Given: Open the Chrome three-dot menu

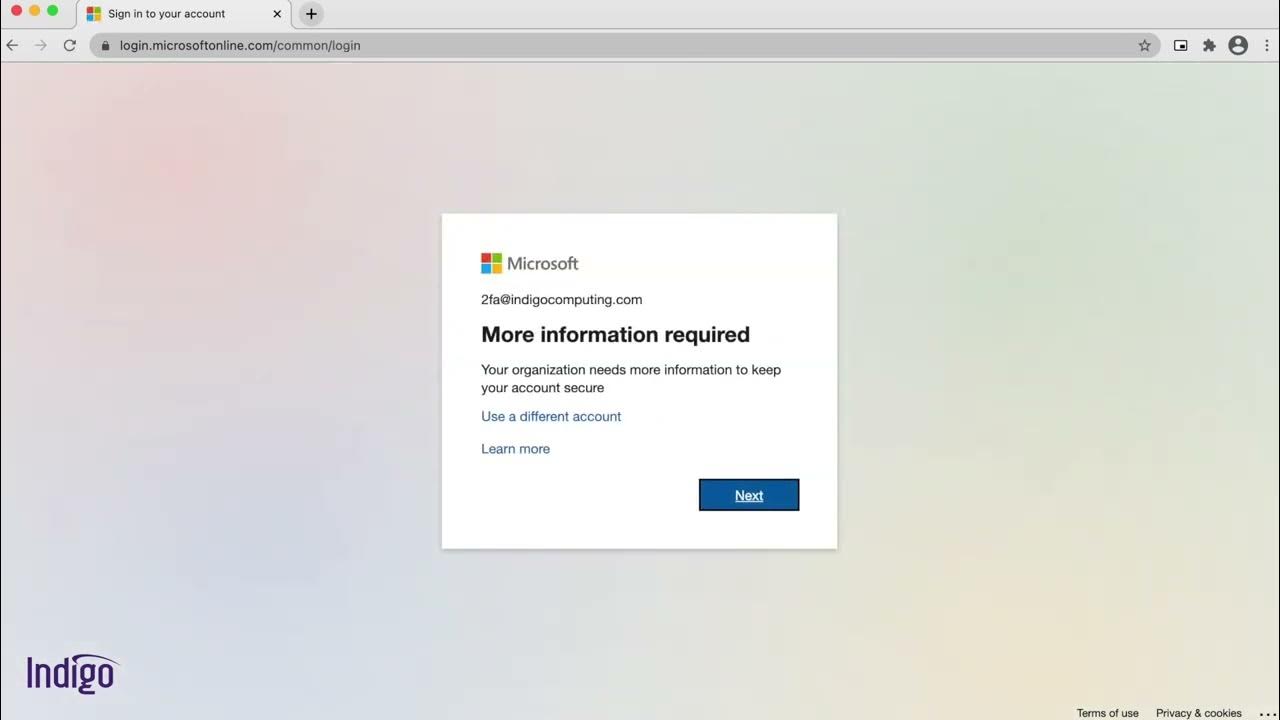Looking at the screenshot, I should click(1267, 45).
